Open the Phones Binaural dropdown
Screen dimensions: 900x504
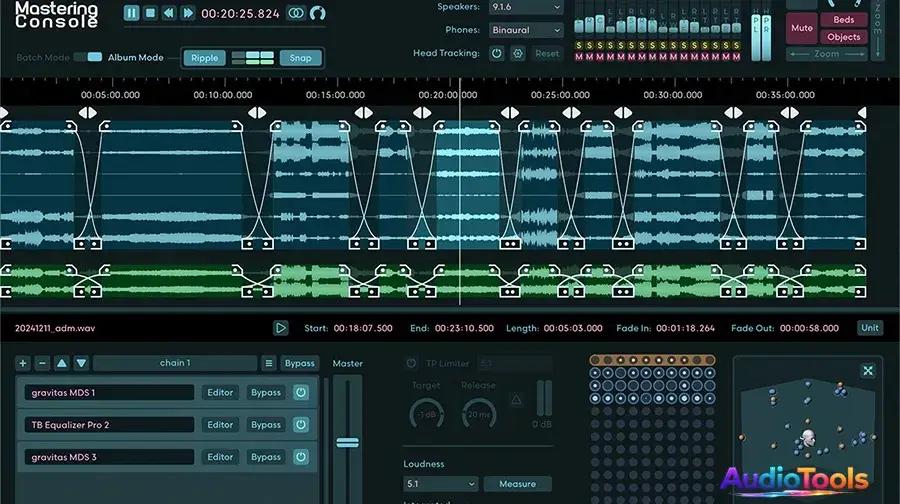coord(526,30)
